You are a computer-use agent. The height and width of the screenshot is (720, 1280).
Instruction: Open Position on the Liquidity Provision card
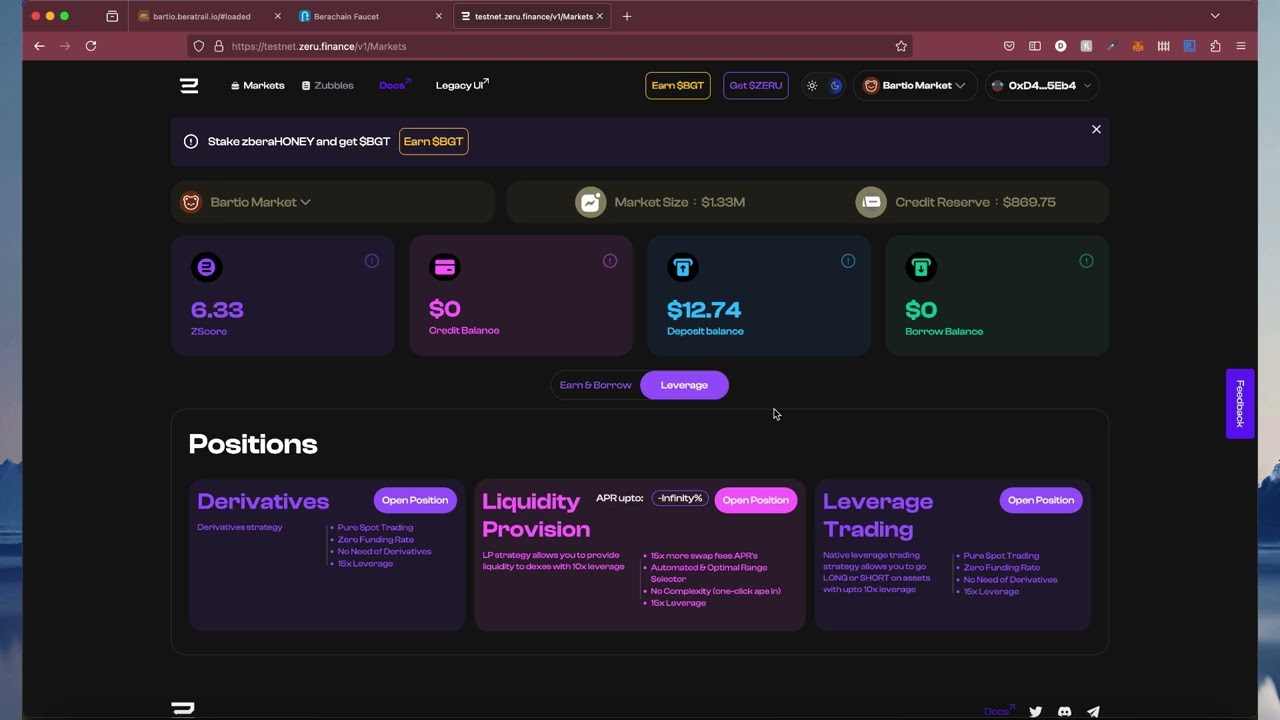[756, 500]
